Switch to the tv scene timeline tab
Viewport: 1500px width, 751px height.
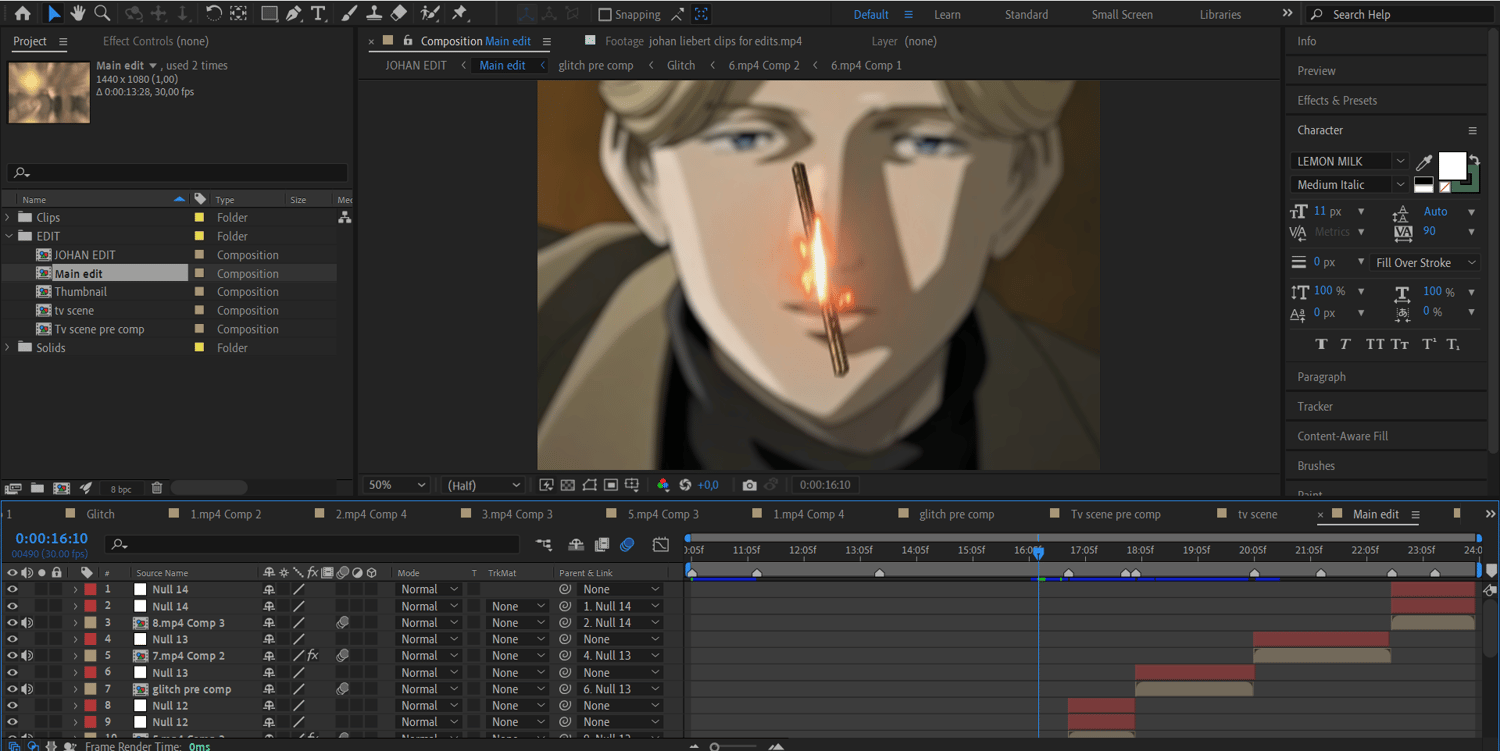(1257, 514)
